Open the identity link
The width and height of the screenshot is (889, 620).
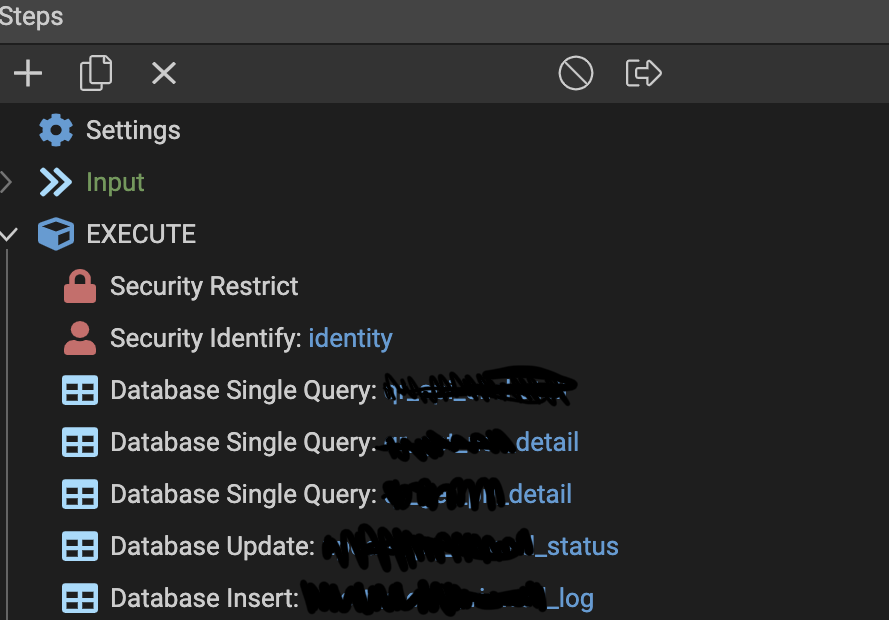(x=350, y=337)
